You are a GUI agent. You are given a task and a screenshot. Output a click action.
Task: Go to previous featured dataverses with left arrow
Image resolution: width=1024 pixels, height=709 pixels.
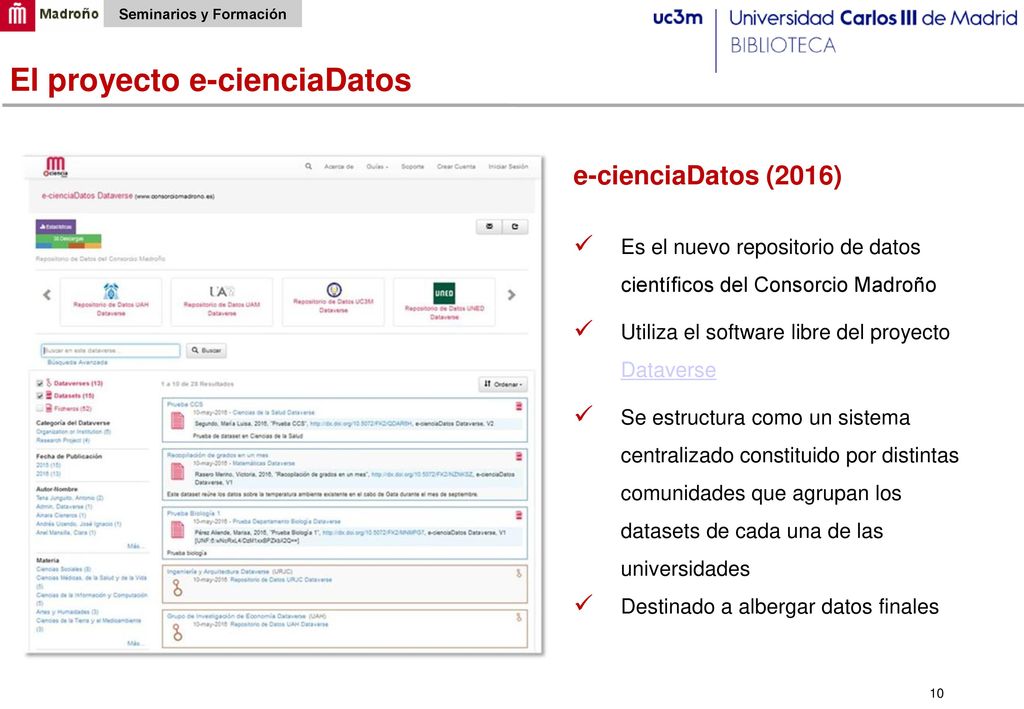[46, 295]
